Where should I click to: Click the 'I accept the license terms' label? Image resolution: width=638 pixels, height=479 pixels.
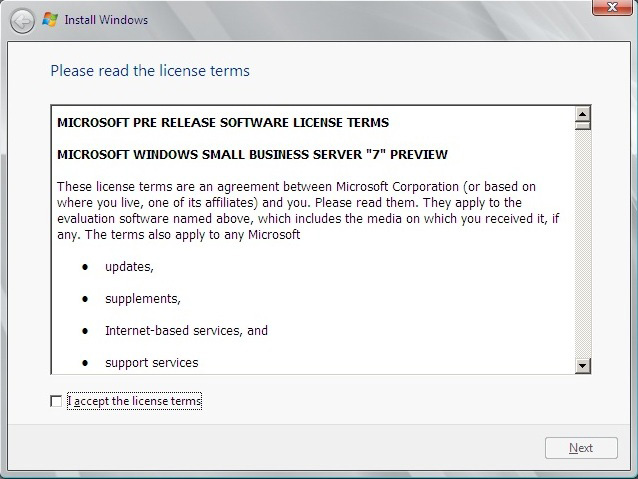coord(134,401)
